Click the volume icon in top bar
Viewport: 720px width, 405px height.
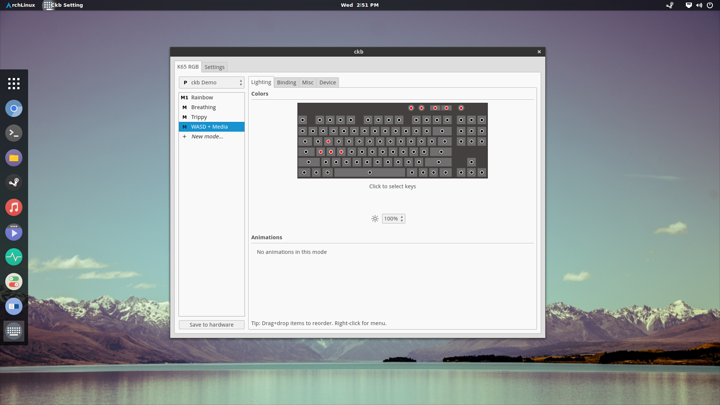click(699, 5)
